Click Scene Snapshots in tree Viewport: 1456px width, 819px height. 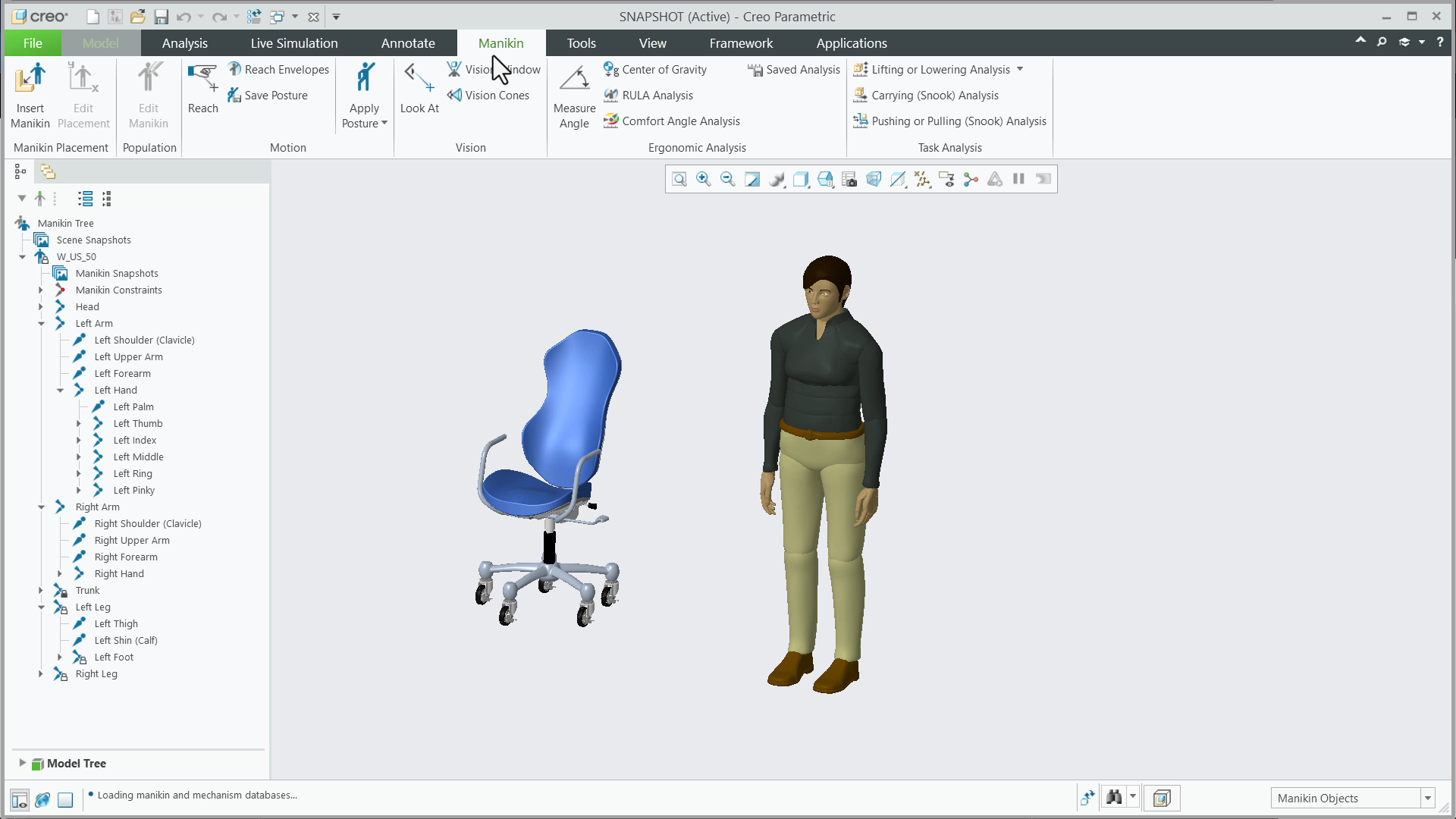(x=93, y=240)
